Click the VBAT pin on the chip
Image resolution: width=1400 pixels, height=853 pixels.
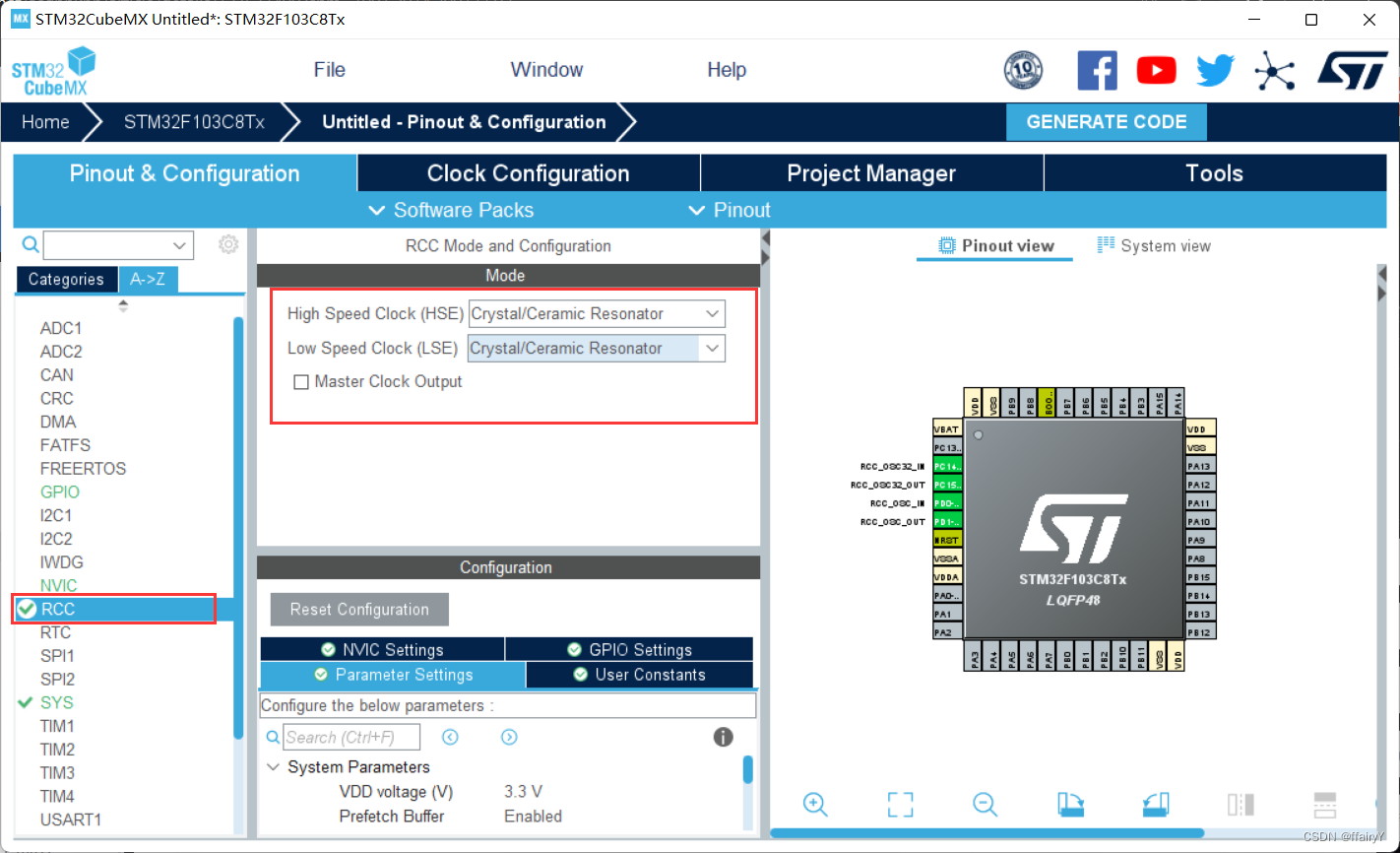tap(947, 428)
